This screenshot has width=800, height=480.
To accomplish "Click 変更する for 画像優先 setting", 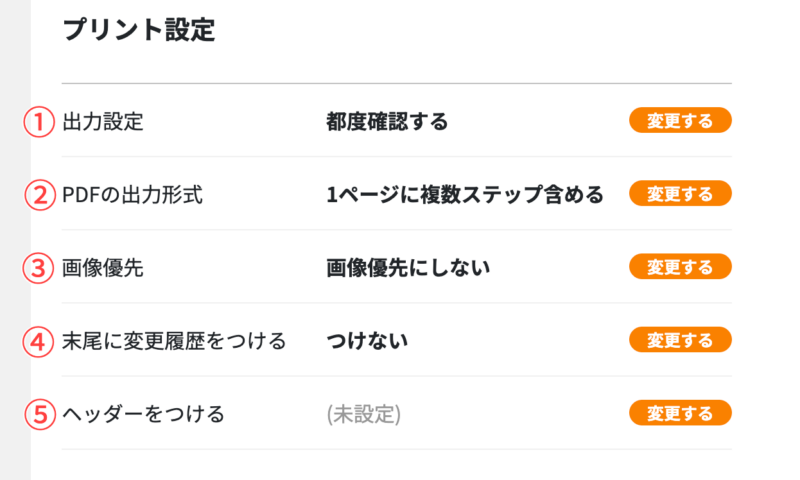I will coord(680,267).
